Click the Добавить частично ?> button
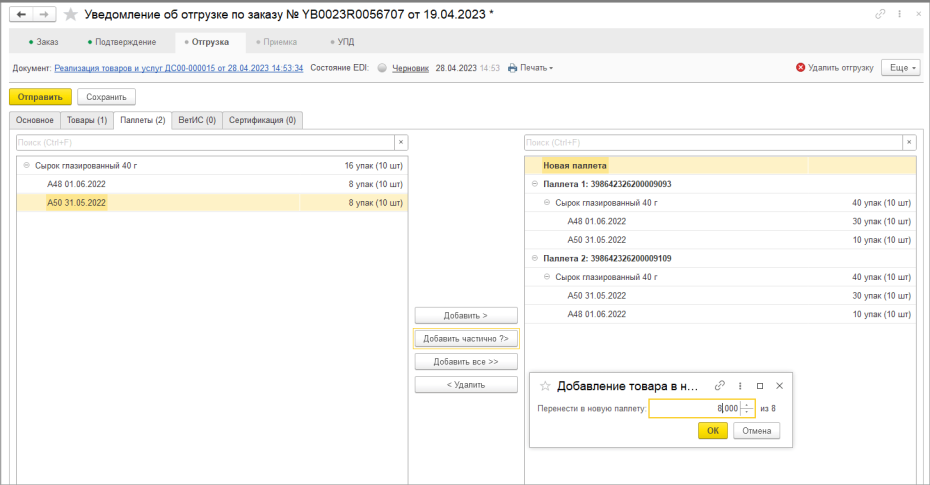 pos(466,339)
